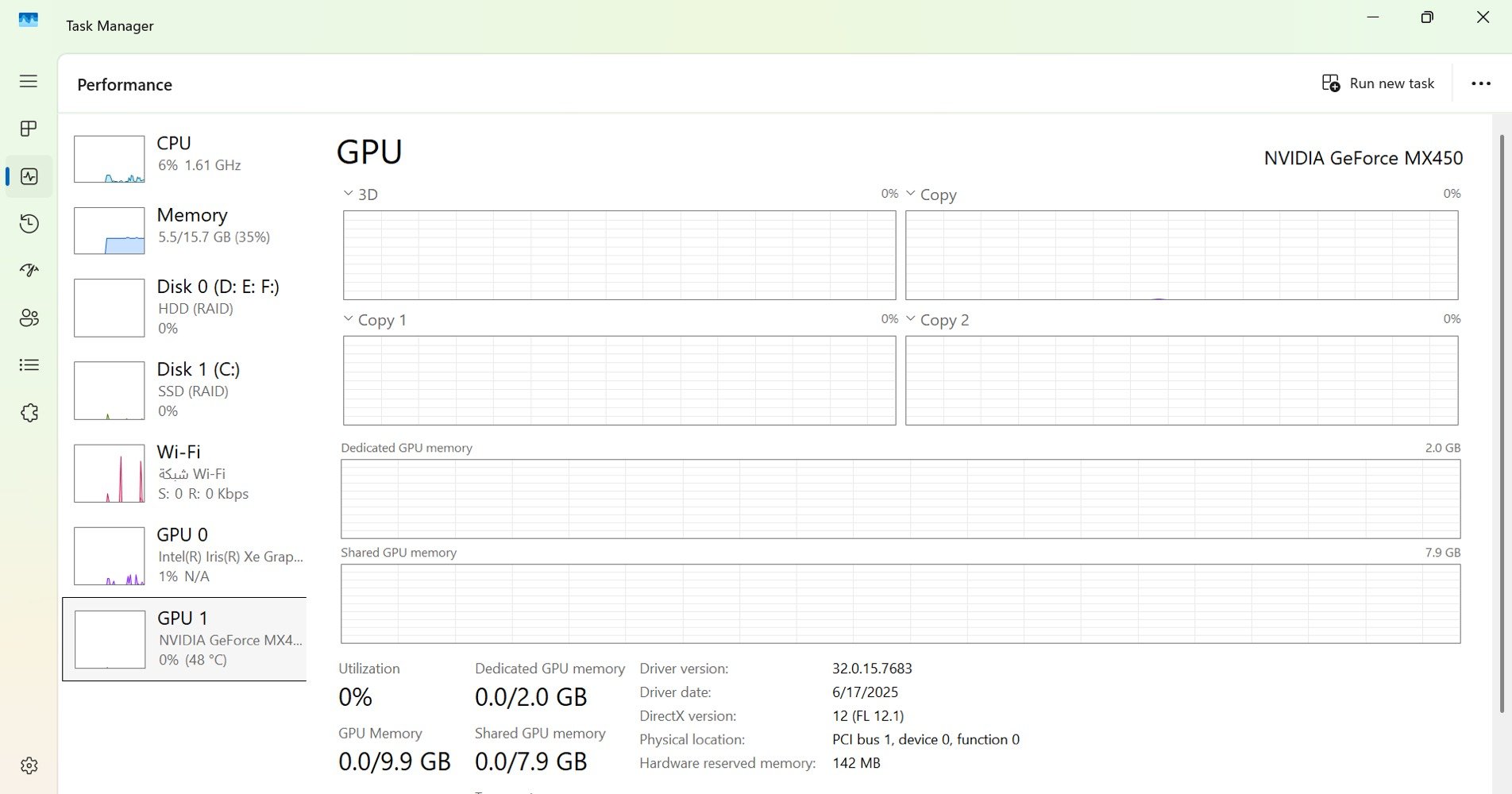Open the Users page icon

29,318
